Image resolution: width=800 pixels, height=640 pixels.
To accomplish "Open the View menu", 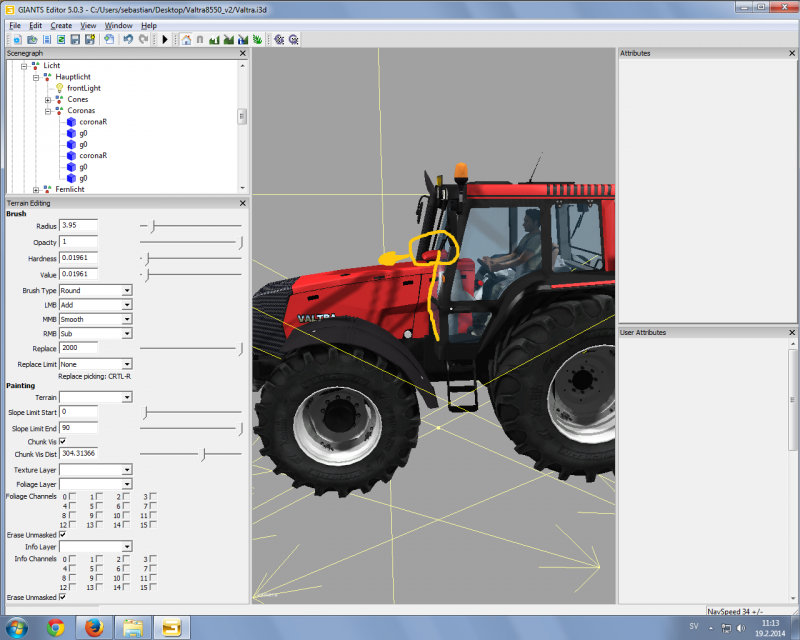I will (88, 26).
